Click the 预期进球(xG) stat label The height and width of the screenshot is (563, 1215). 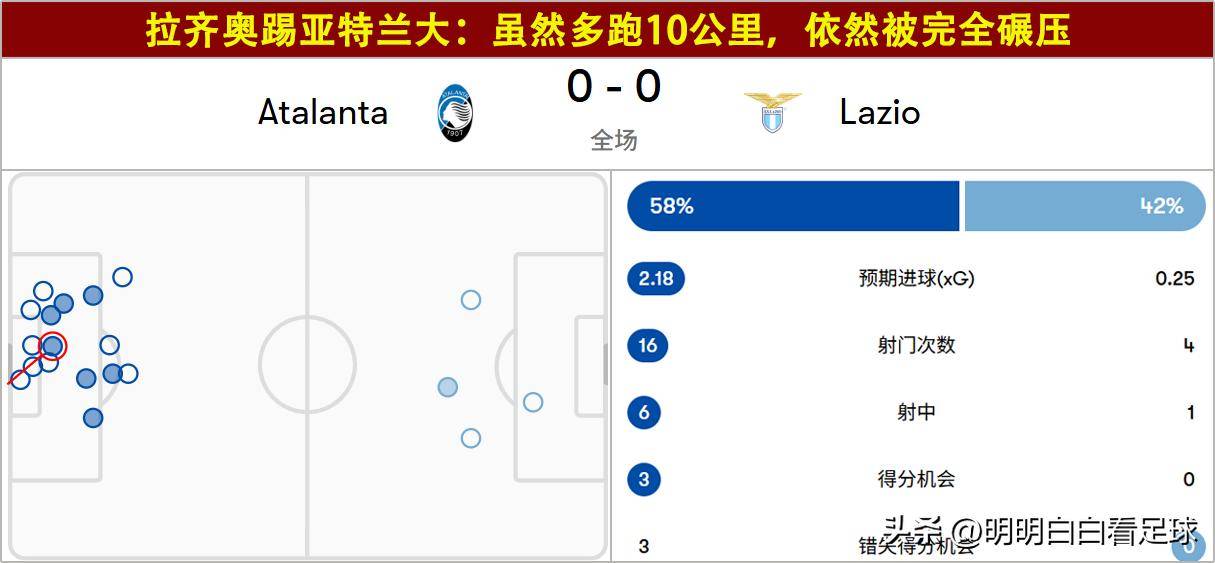pyautogui.click(x=916, y=279)
